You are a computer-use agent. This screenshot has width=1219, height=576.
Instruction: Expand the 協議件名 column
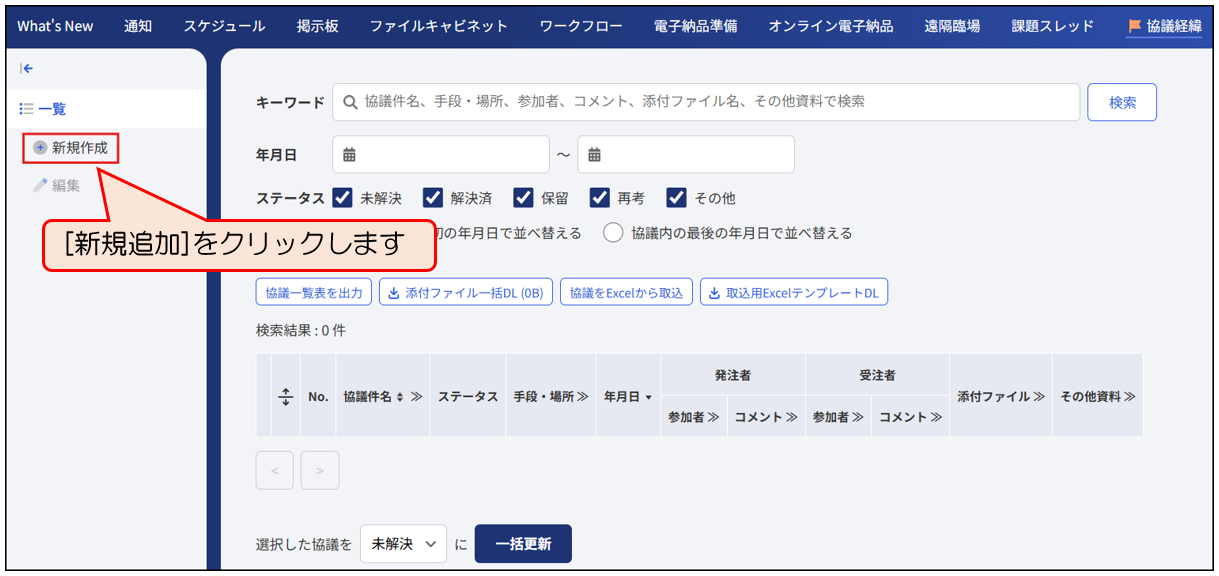coord(416,397)
